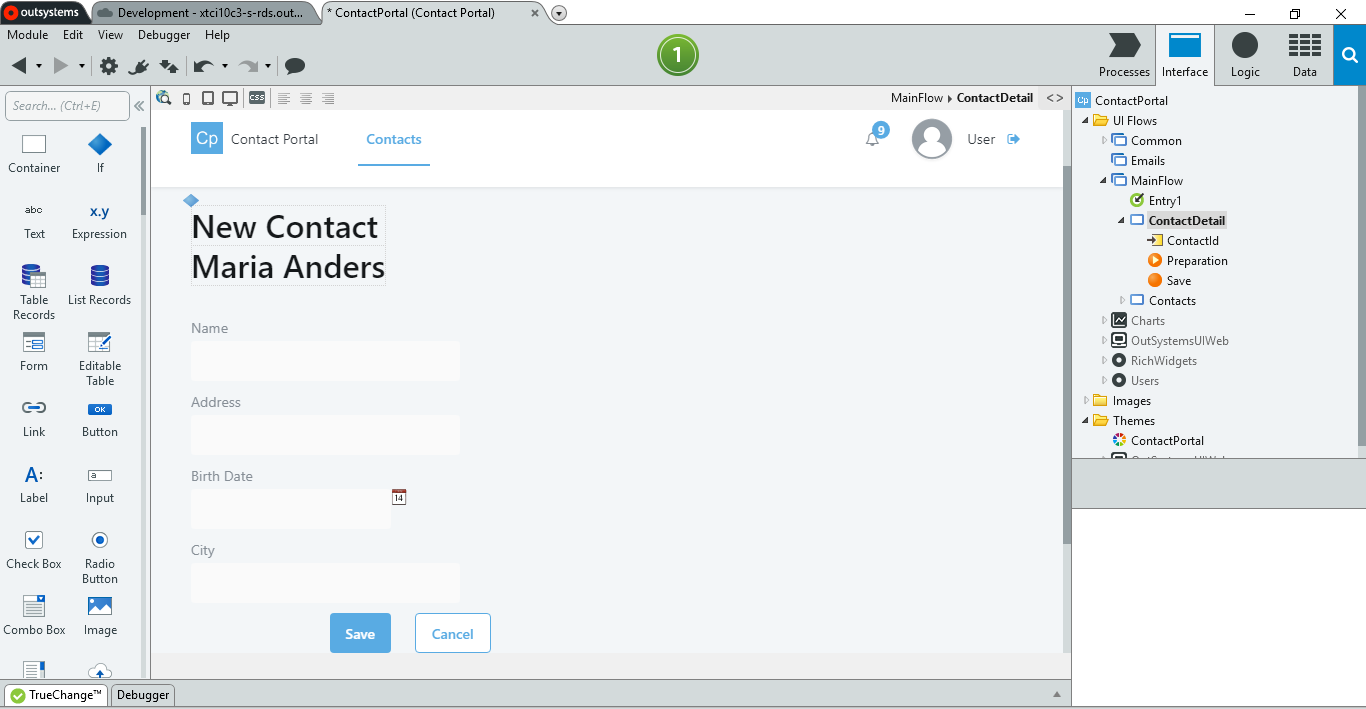This screenshot has height=709, width=1366.
Task: Open the Edit menu
Action: point(73,35)
